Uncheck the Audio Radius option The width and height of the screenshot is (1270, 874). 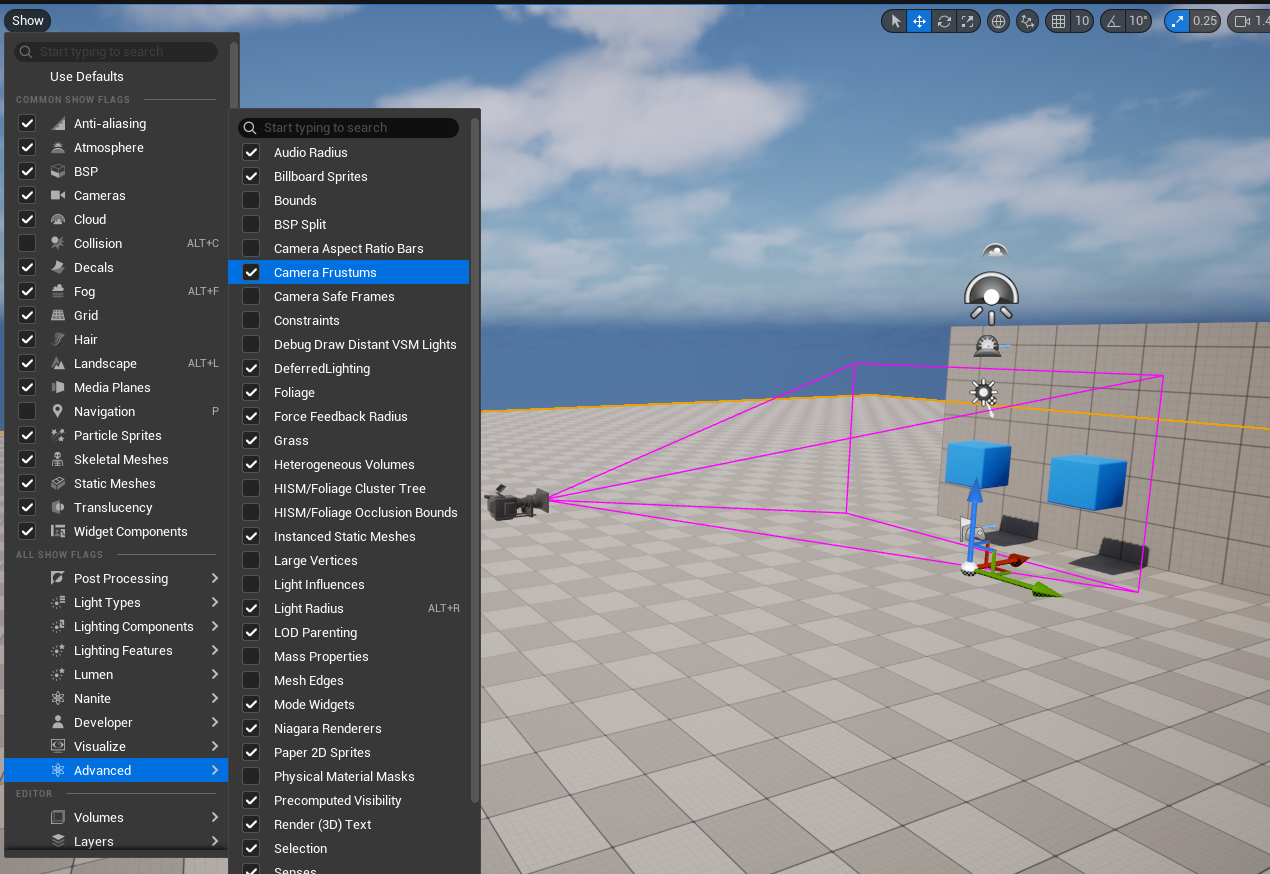coord(251,152)
